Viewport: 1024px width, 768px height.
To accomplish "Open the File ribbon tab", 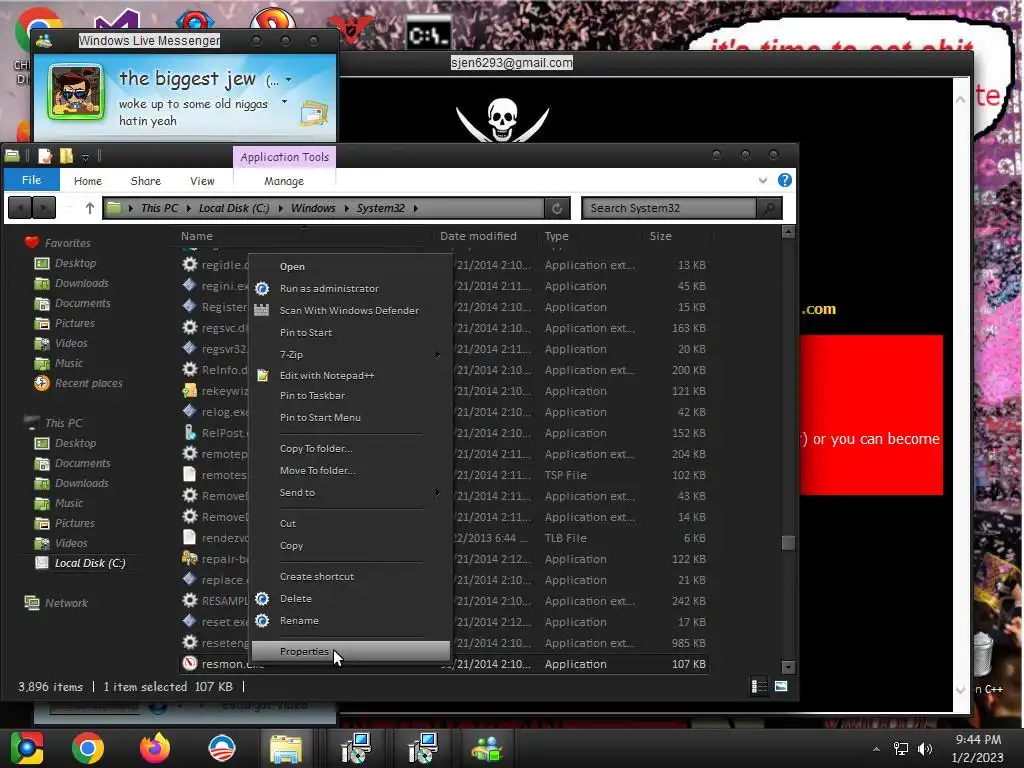I will (x=31, y=180).
